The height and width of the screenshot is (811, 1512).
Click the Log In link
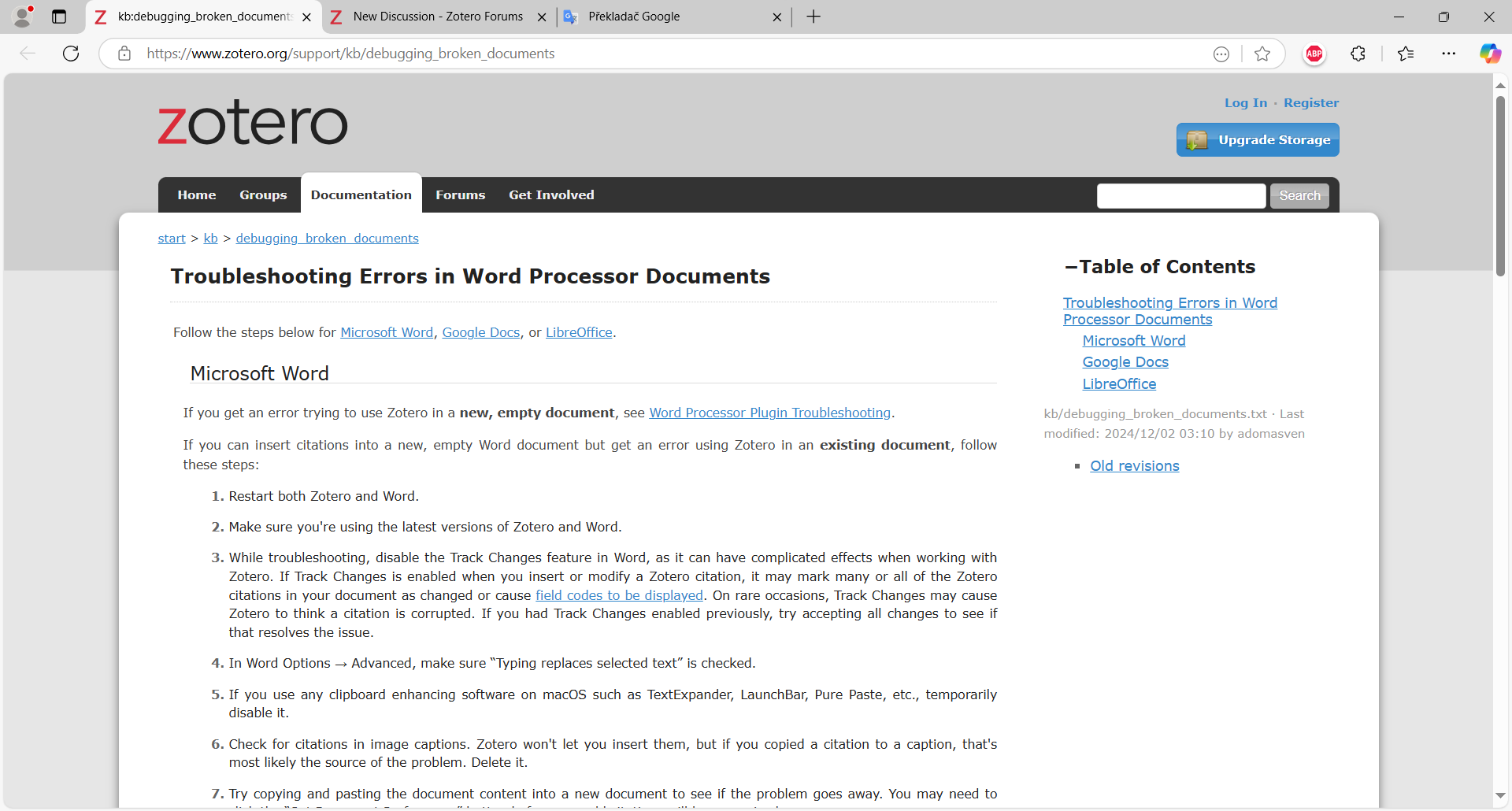(1246, 103)
